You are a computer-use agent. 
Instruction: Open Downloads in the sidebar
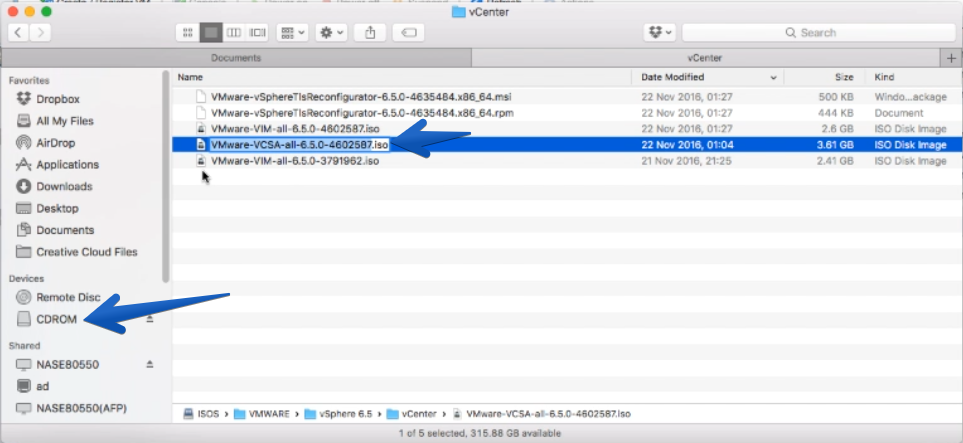click(64, 186)
